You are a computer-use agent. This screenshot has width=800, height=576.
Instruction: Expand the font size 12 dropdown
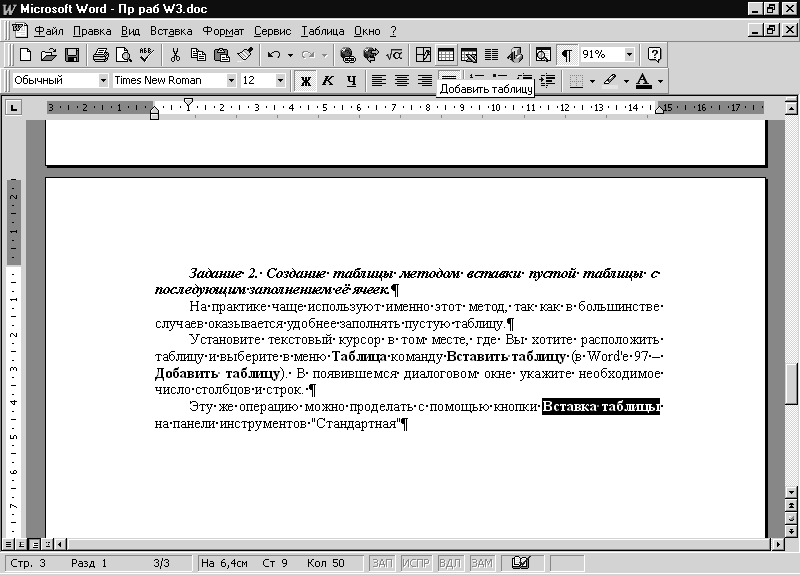pyautogui.click(x=280, y=80)
